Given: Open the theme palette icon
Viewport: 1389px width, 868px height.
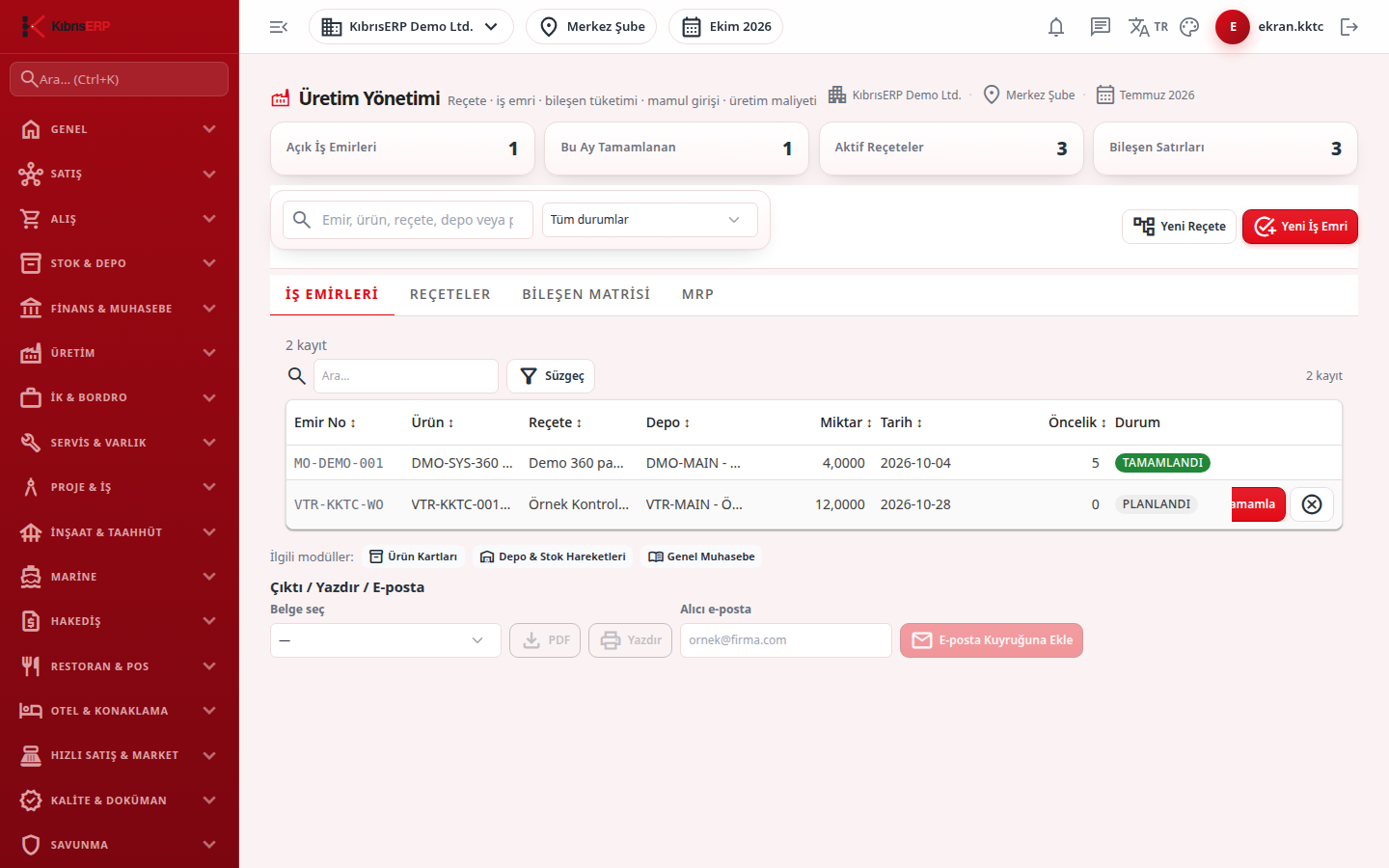Looking at the screenshot, I should click(1189, 27).
